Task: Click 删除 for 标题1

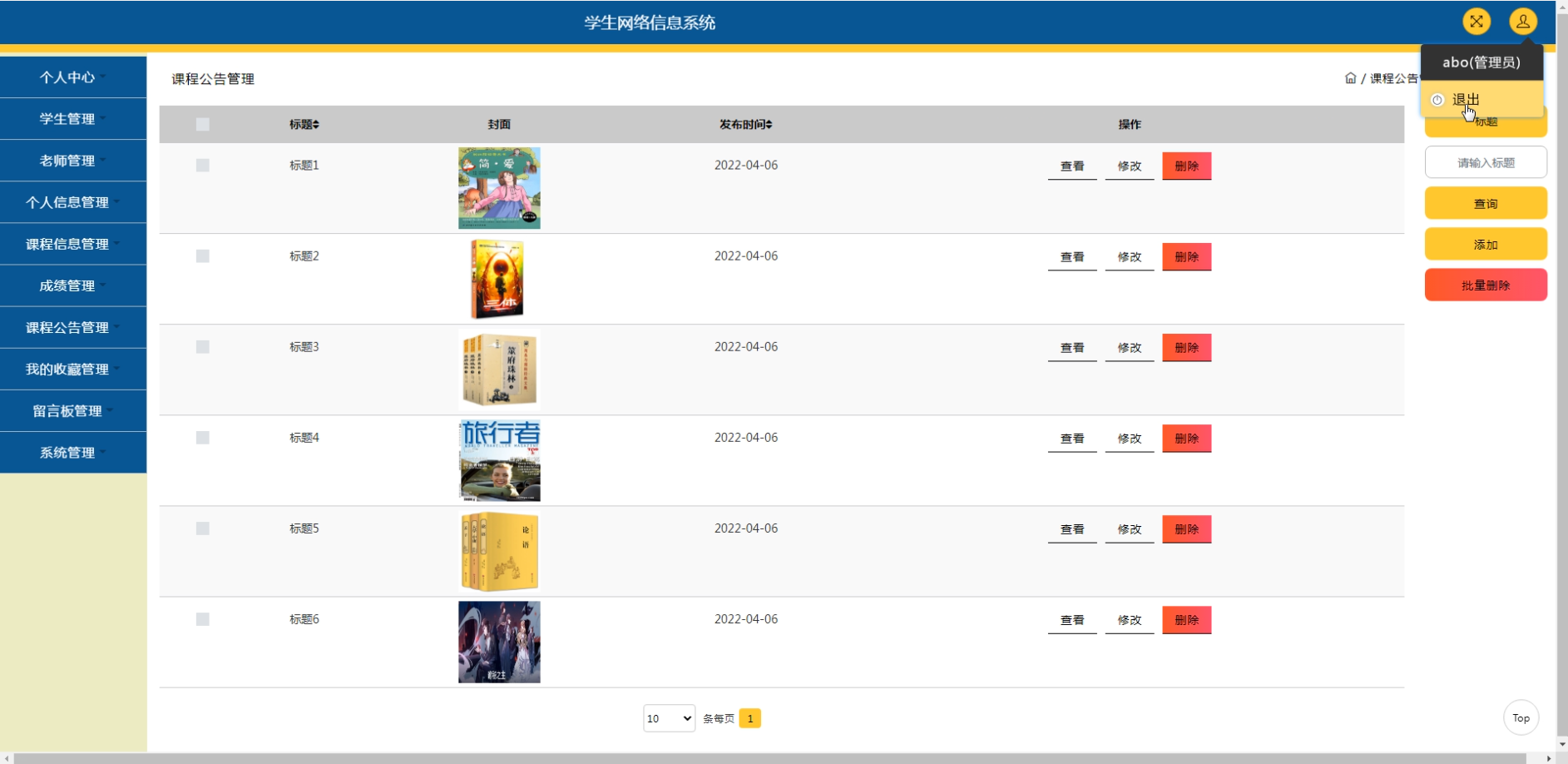Action: pyautogui.click(x=1187, y=166)
